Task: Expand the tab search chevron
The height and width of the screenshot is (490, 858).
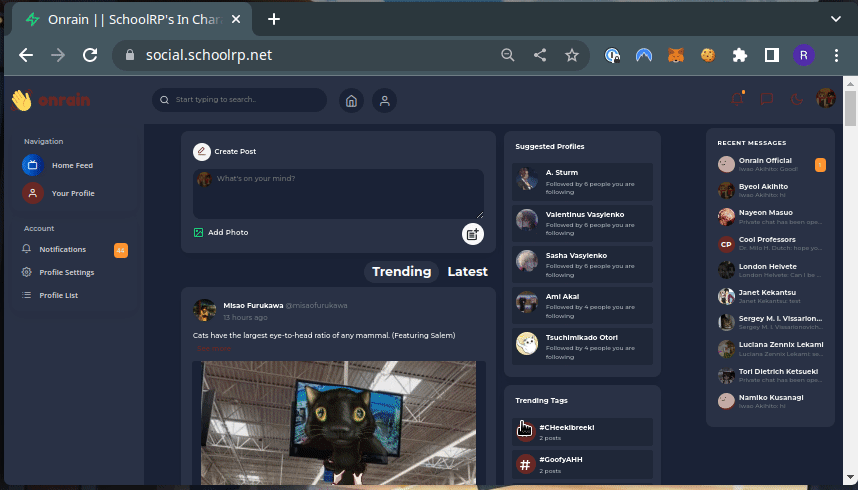Action: (836, 19)
